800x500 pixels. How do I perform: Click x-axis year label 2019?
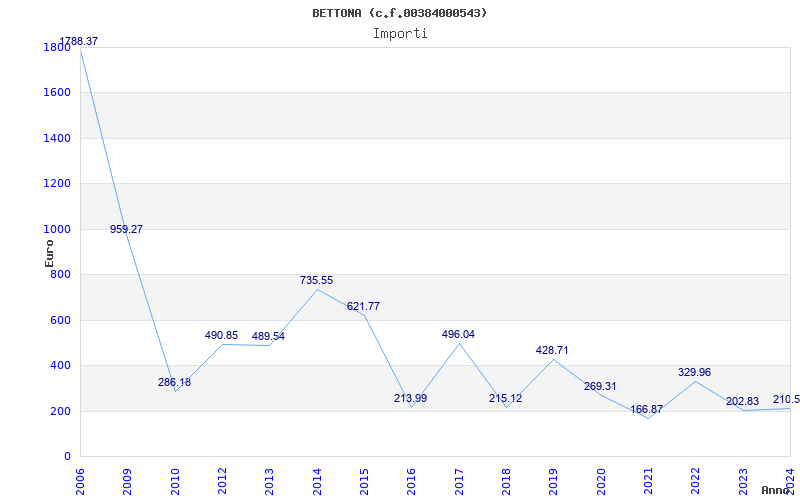(x=554, y=481)
